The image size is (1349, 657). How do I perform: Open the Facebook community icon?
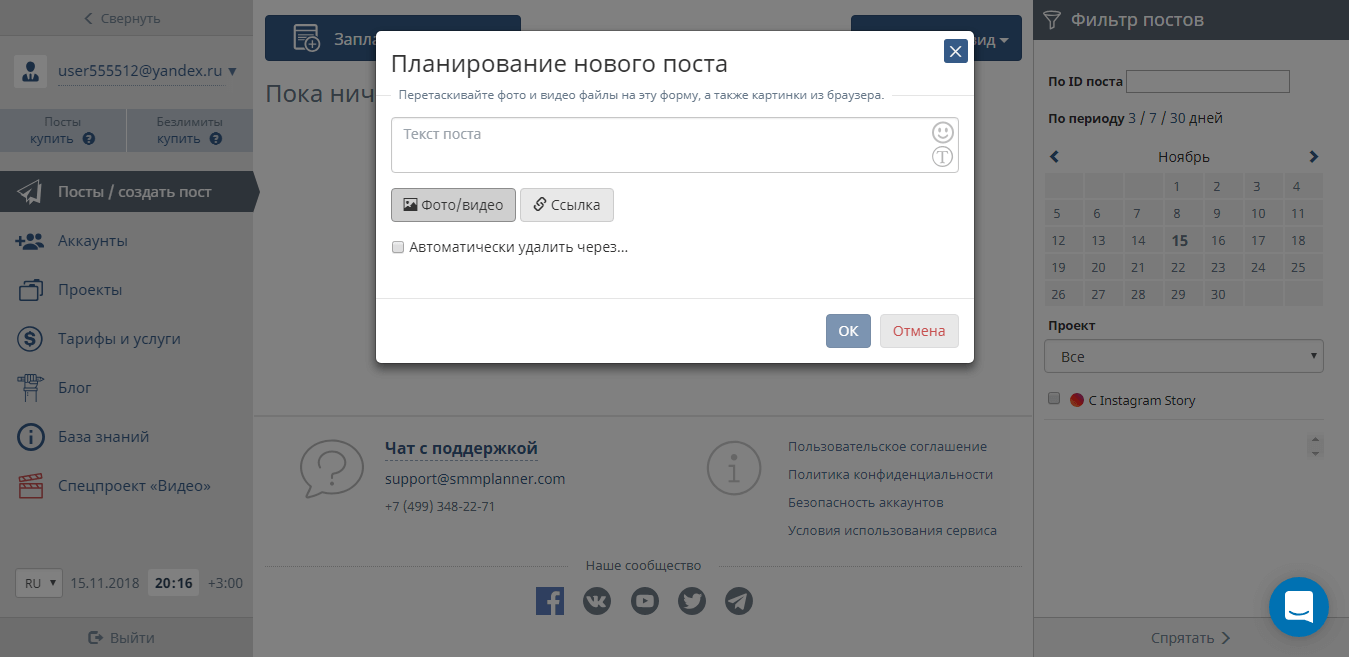(x=550, y=601)
